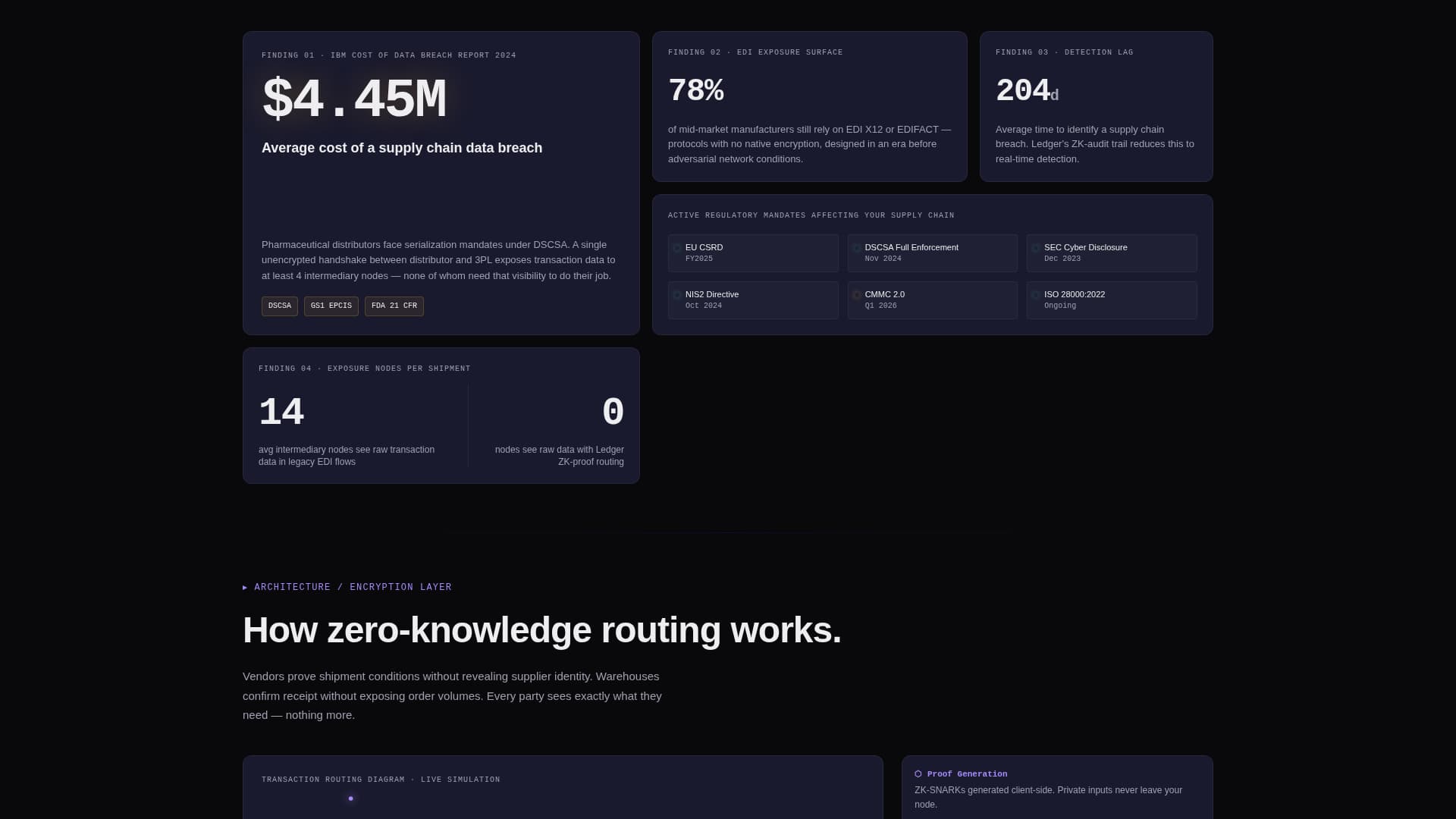This screenshot has width=1456, height=819.
Task: Open the EU CSRD mandate card
Action: pyautogui.click(x=753, y=253)
